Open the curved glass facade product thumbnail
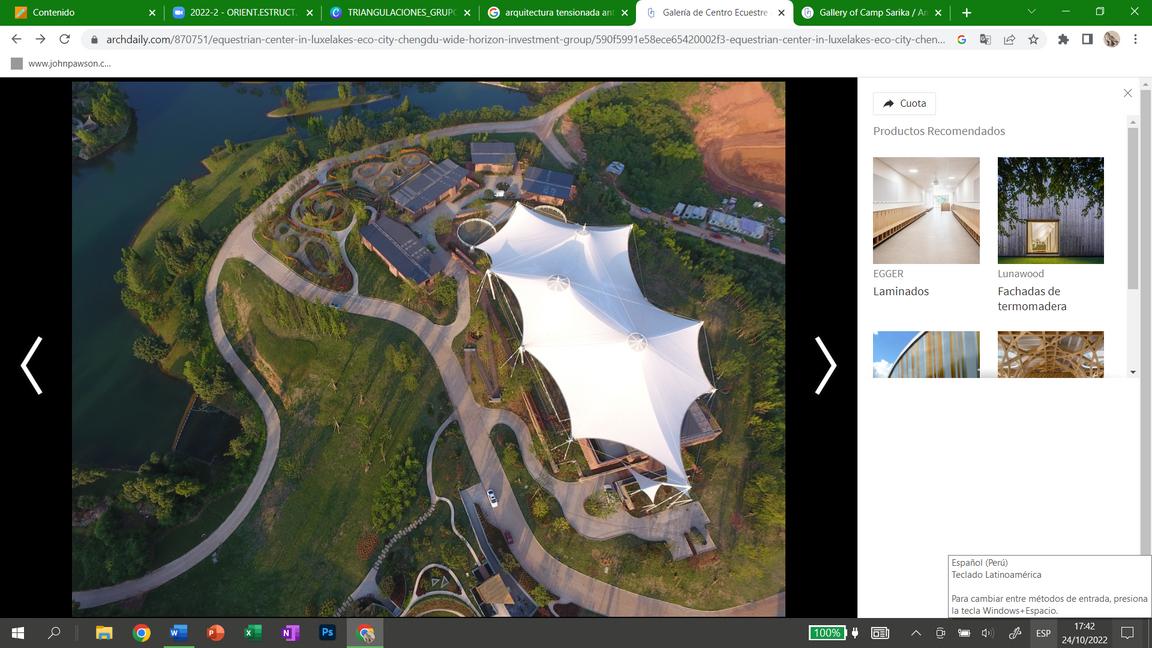Screen dimensions: 1152x648 [x=926, y=354]
